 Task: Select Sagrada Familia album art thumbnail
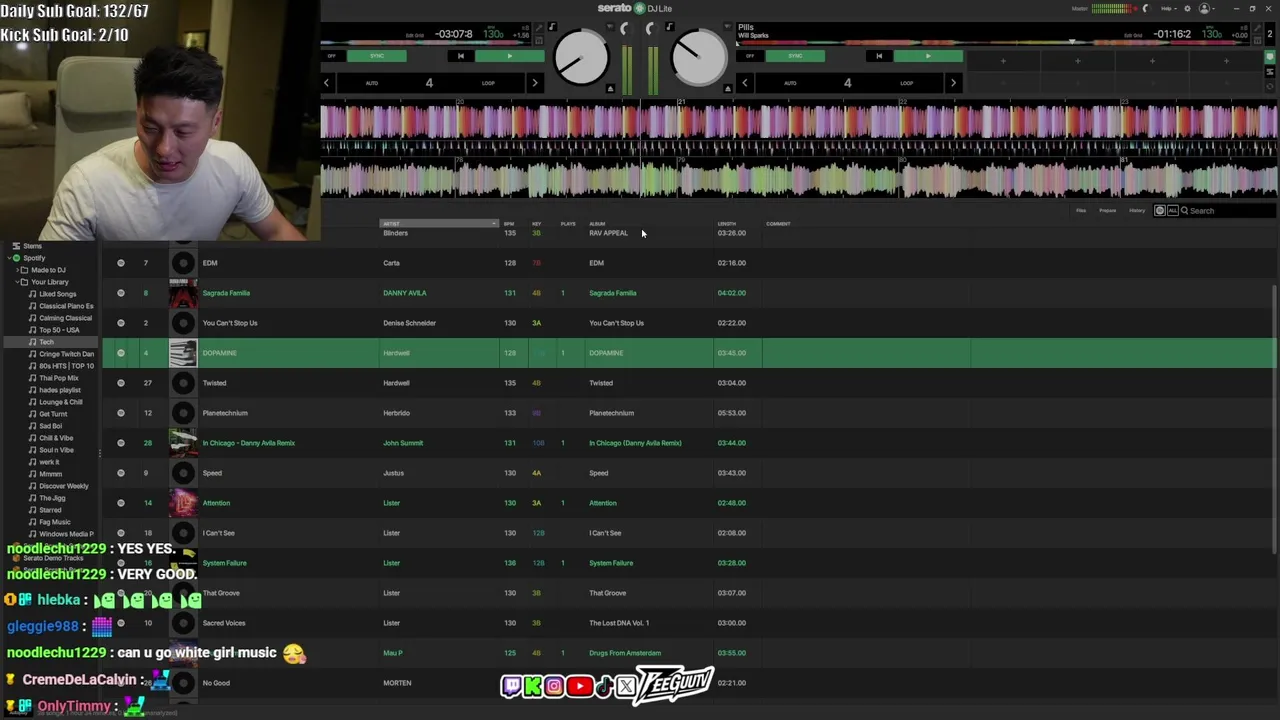[183, 293]
